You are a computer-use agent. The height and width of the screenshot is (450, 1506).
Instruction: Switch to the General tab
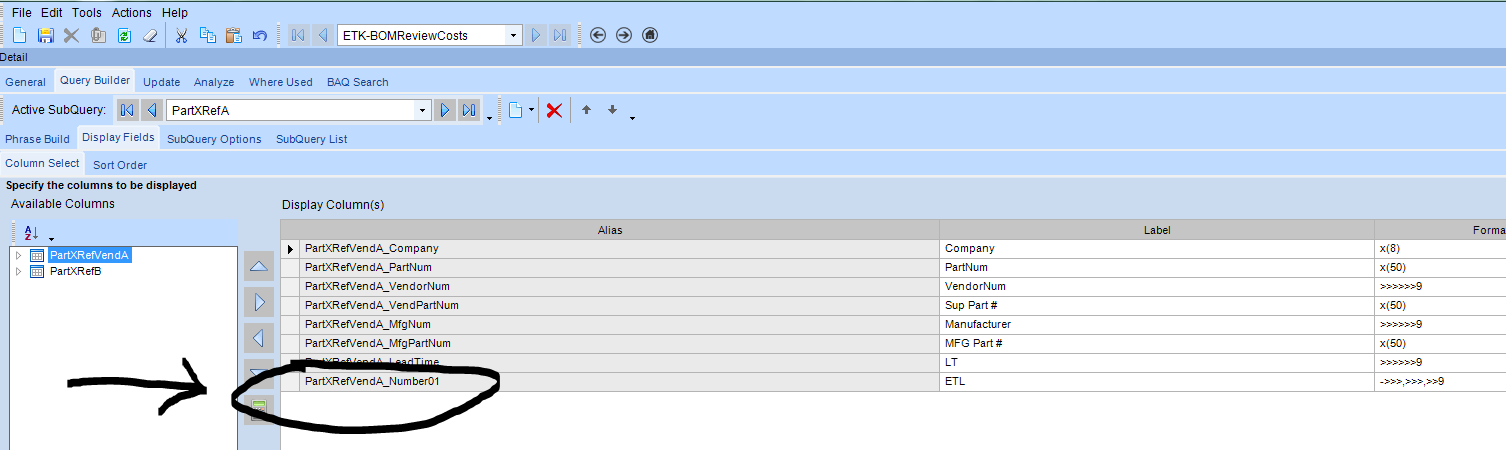pyautogui.click(x=26, y=82)
